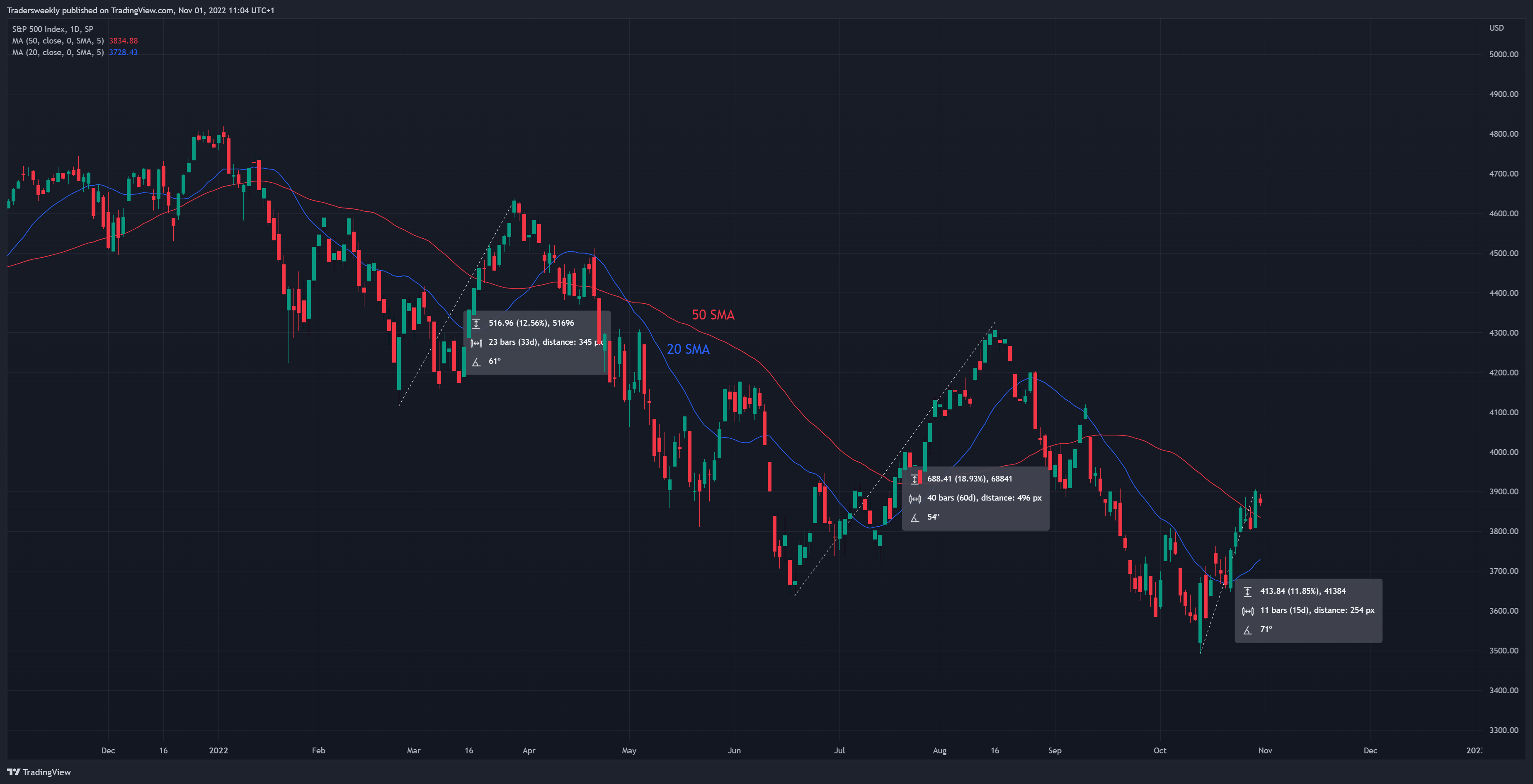
Task: Click the USD currency label on price axis
Action: pyautogui.click(x=1496, y=28)
